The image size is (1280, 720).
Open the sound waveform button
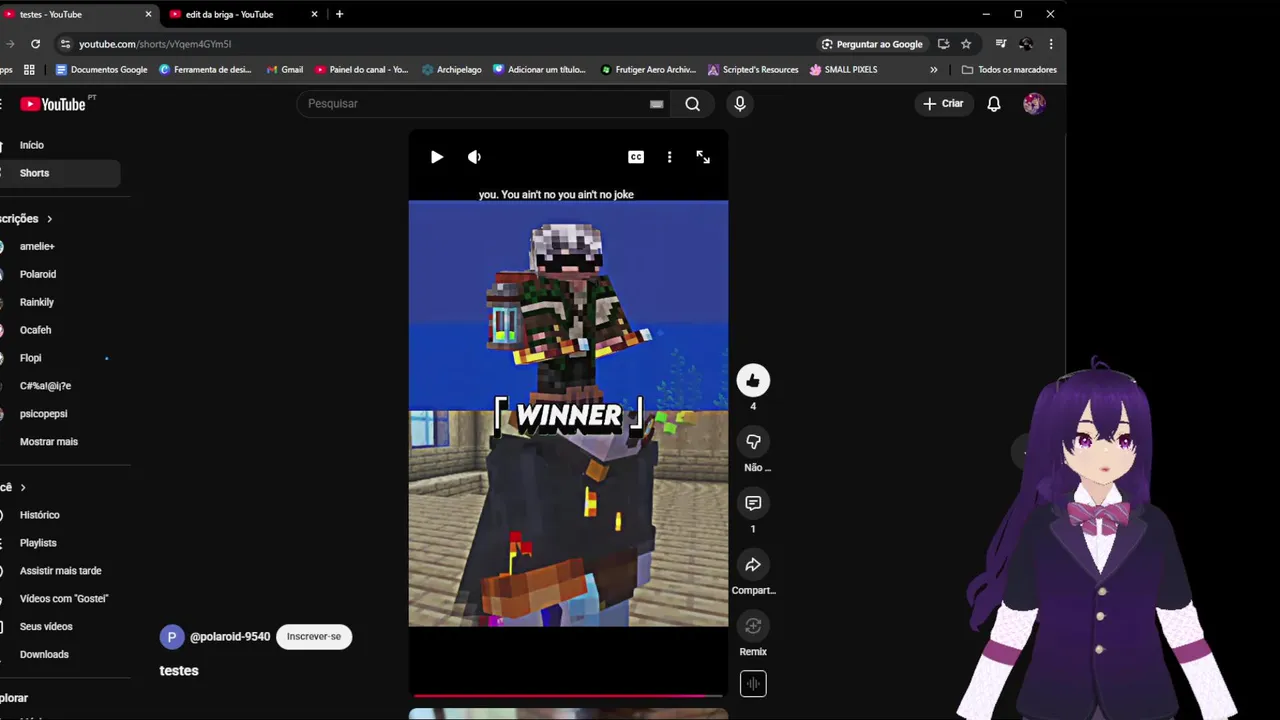[x=753, y=683]
